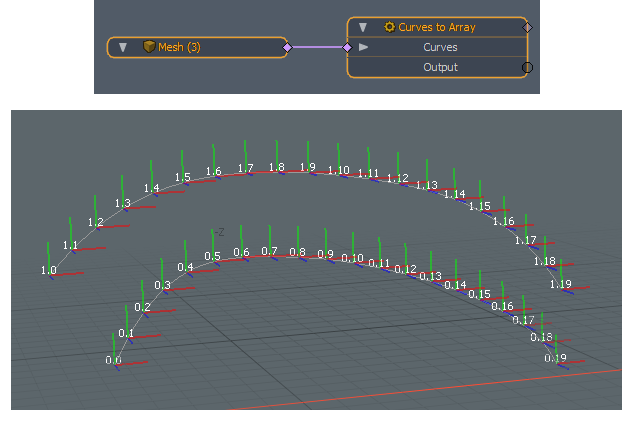Click the gear icon on Curves to Array

[x=390, y=27]
